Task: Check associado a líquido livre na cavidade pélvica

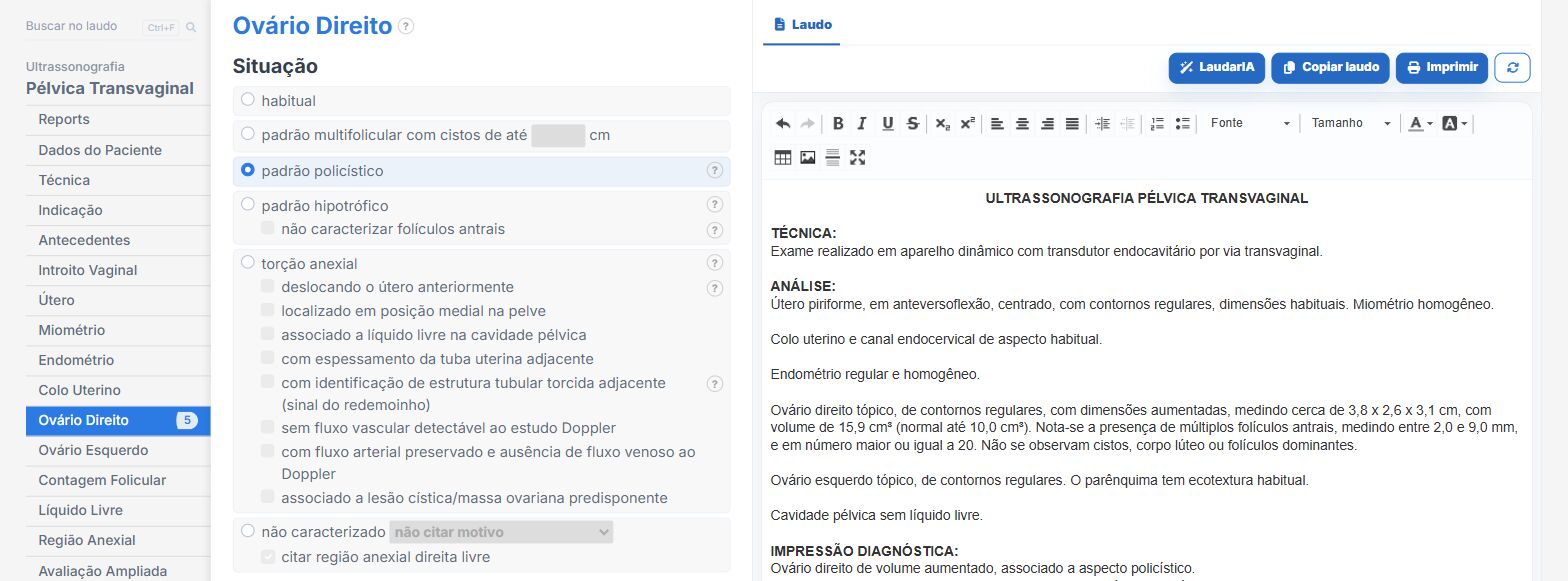Action: (x=268, y=334)
